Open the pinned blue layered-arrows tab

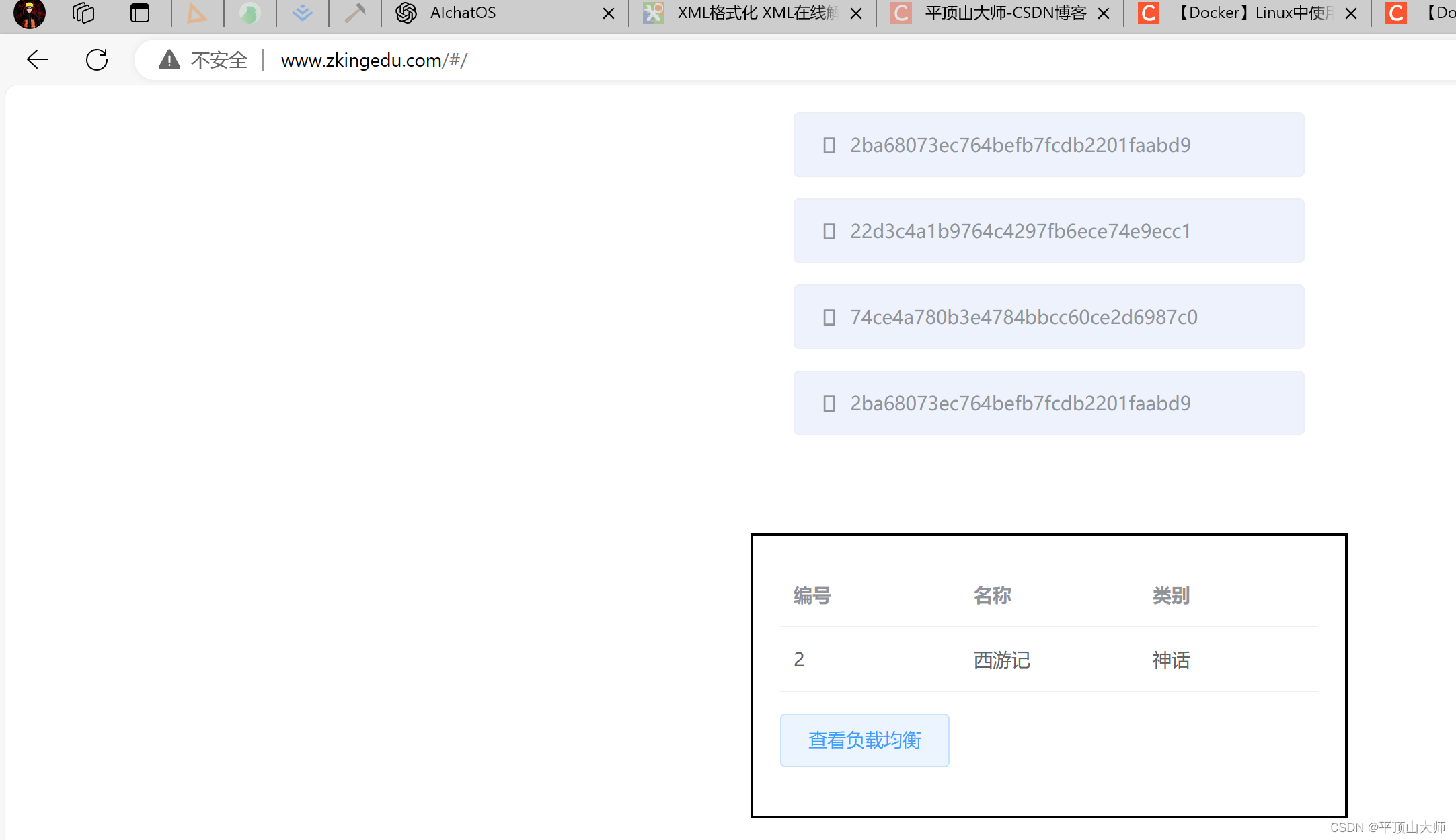tap(303, 13)
